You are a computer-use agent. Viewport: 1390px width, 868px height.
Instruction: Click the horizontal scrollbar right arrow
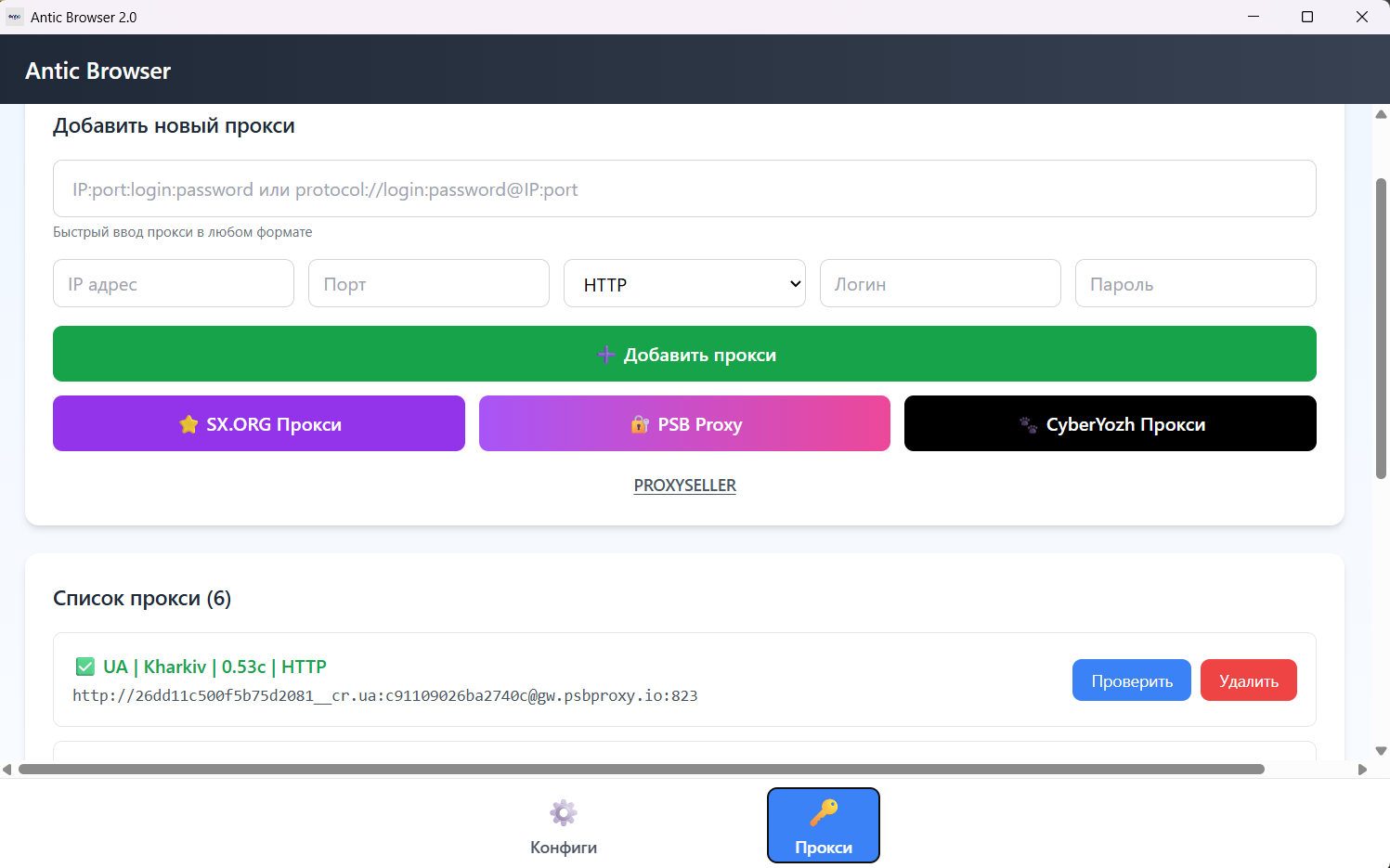point(1362,770)
